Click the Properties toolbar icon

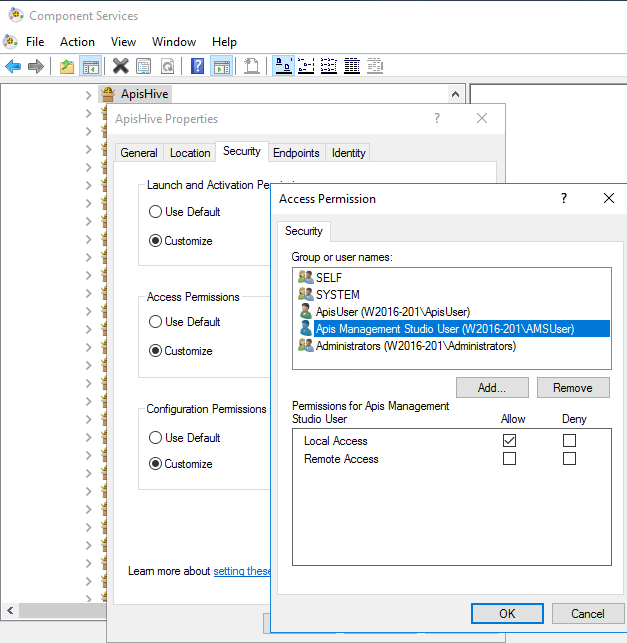(x=143, y=66)
